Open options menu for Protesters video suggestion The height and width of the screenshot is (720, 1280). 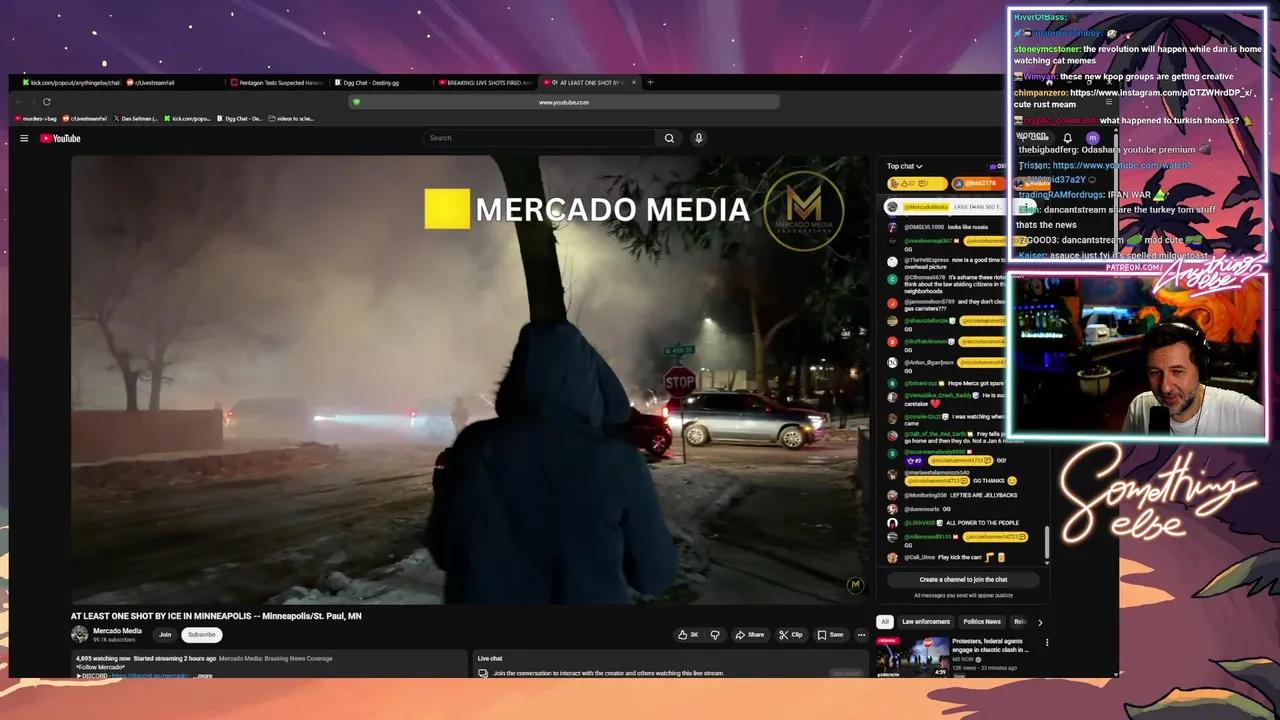pyautogui.click(x=1047, y=642)
